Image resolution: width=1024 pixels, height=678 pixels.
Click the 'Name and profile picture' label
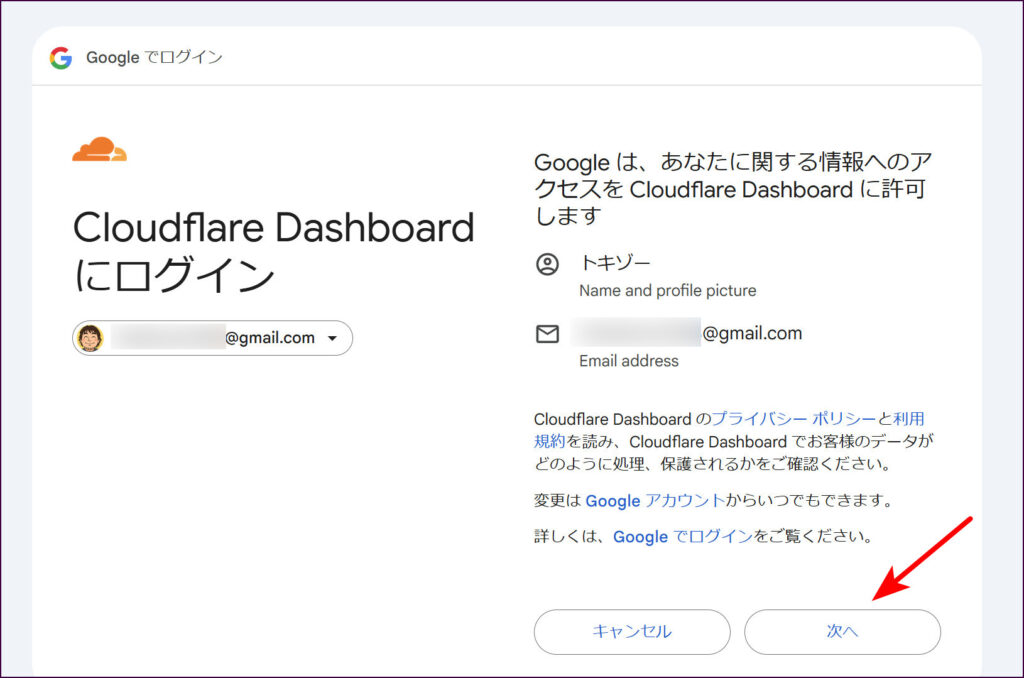(x=667, y=291)
